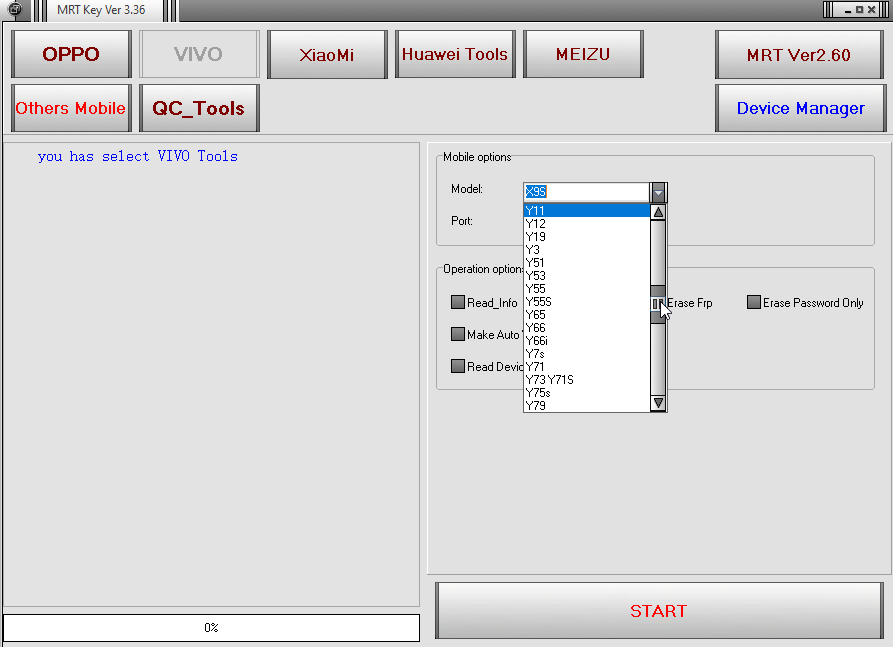
Task: Open the Others Mobile section
Action: click(x=70, y=108)
